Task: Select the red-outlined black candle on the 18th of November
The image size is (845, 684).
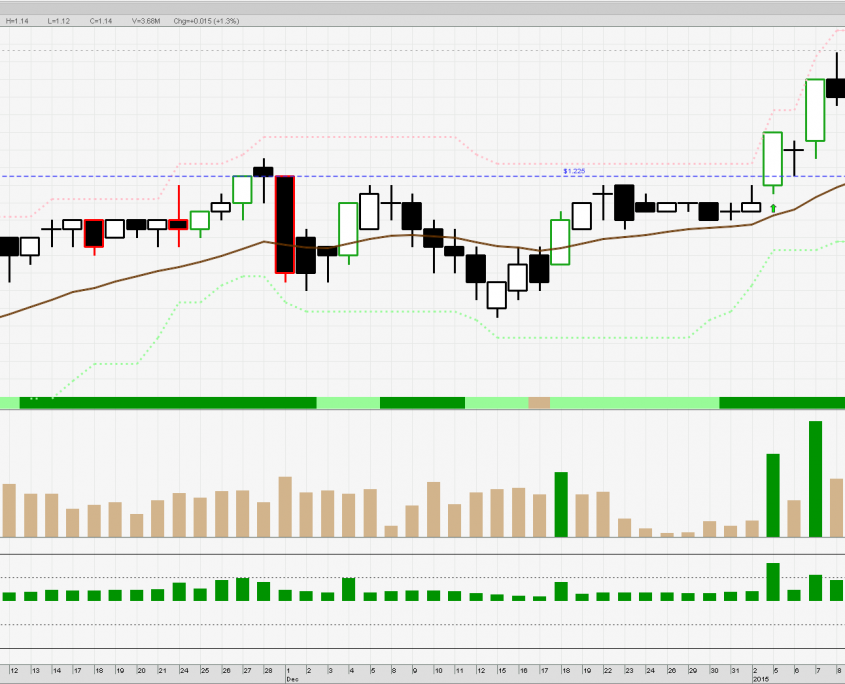Action: [94, 233]
